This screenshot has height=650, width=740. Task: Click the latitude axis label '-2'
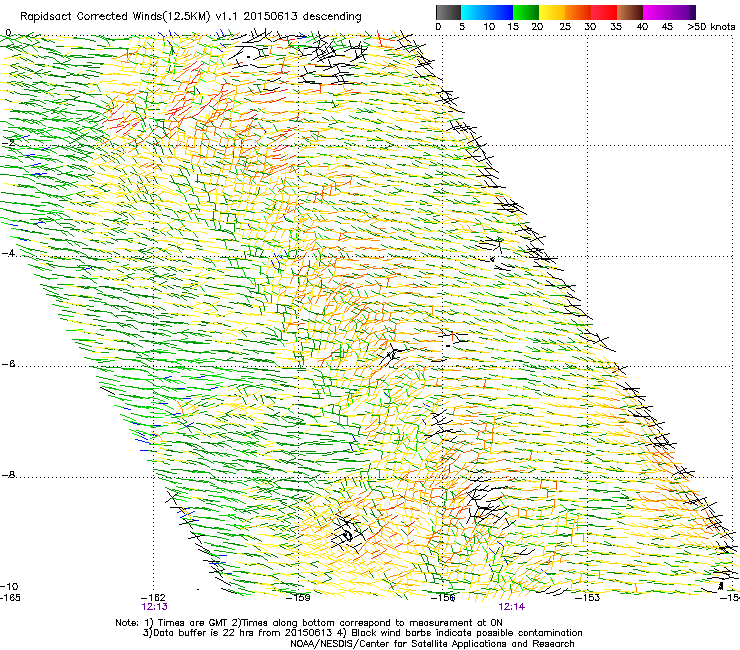(8, 143)
